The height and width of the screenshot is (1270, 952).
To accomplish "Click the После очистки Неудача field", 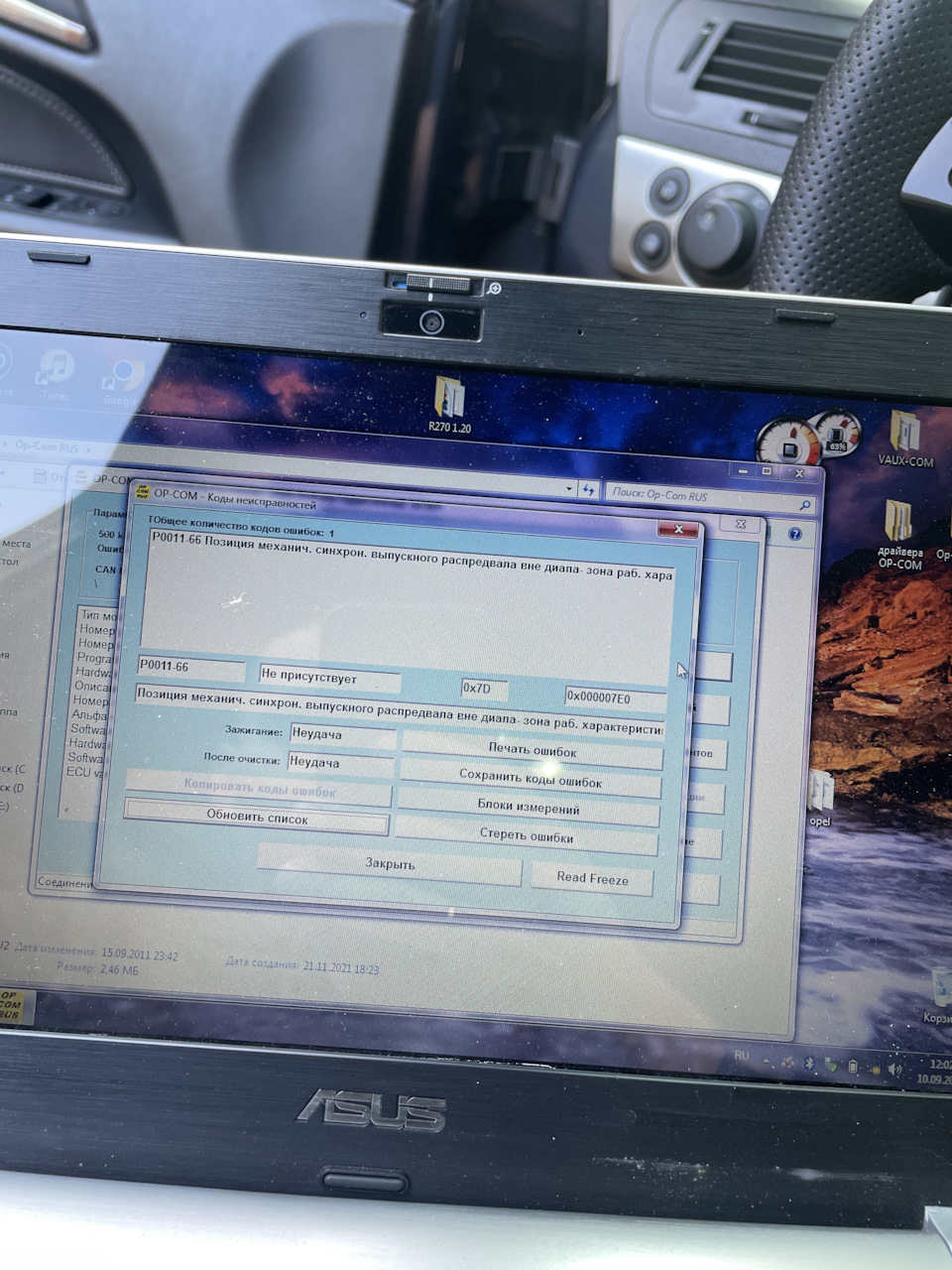I will (341, 763).
